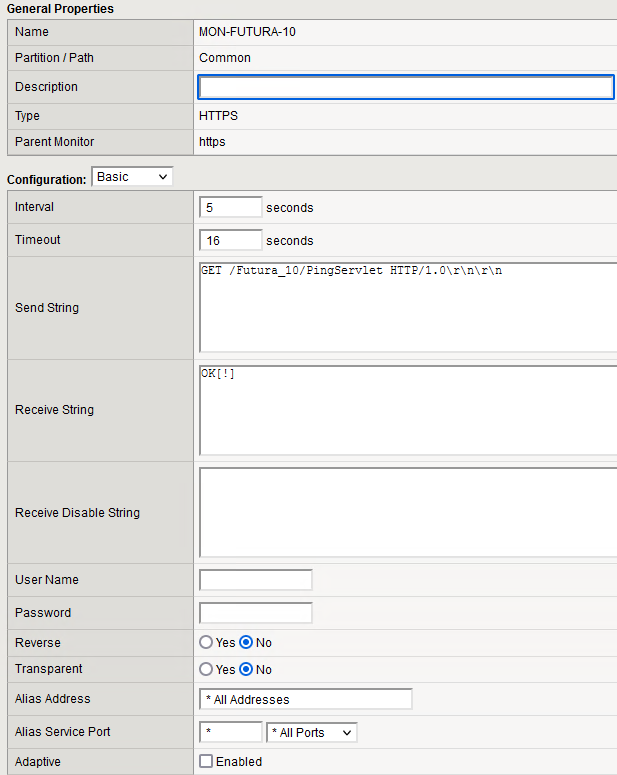The width and height of the screenshot is (617, 775).
Task: Select Yes for Reverse
Action: pyautogui.click(x=206, y=643)
